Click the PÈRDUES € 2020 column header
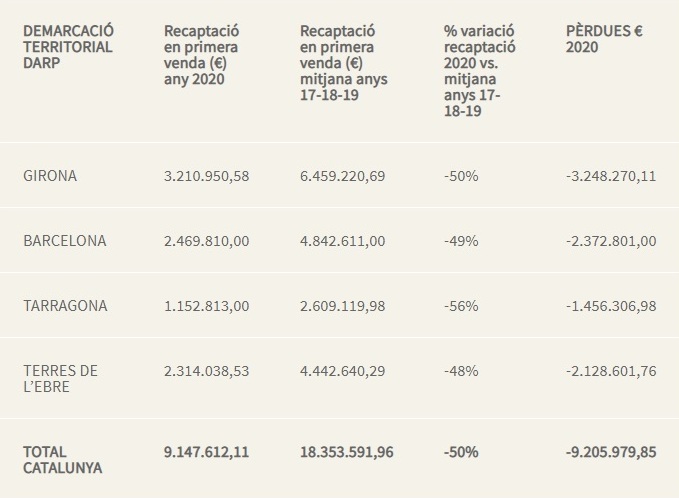 pos(604,39)
